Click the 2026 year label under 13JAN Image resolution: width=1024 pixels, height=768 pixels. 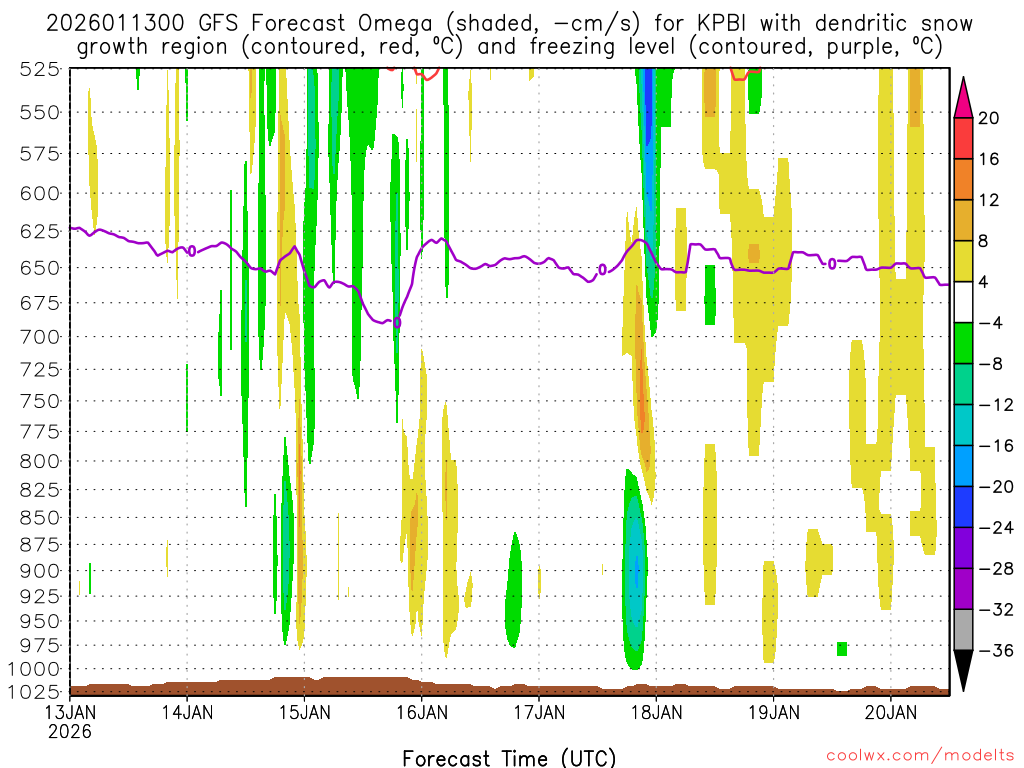[70, 731]
